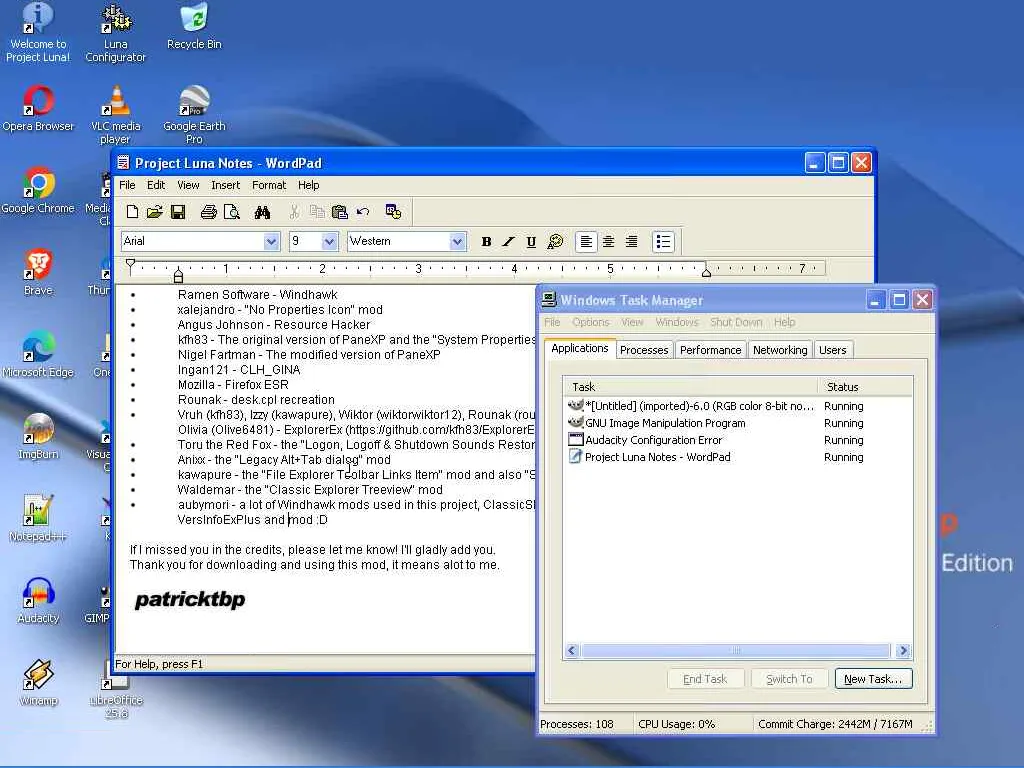1024x768 pixels.
Task: Switch to the Users tab
Action: click(833, 350)
